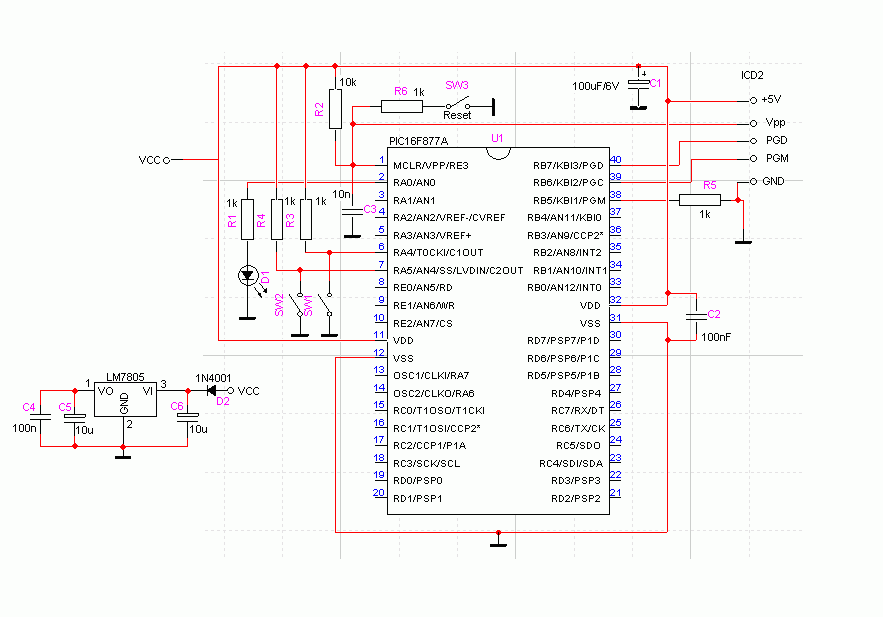Screen dimensions: 883x617
Task: Select the ground symbol right of Reset switch
Action: coord(493,106)
